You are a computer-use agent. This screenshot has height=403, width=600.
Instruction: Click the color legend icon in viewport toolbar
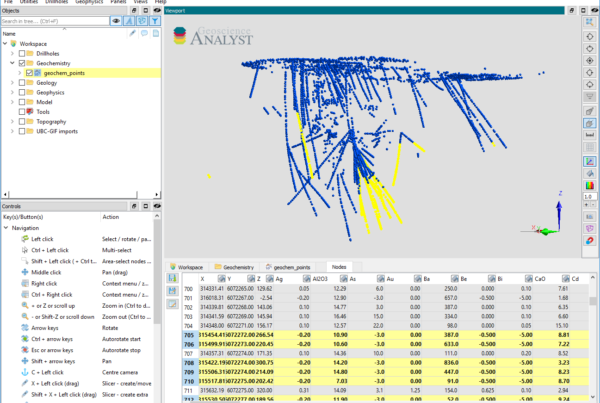click(589, 184)
